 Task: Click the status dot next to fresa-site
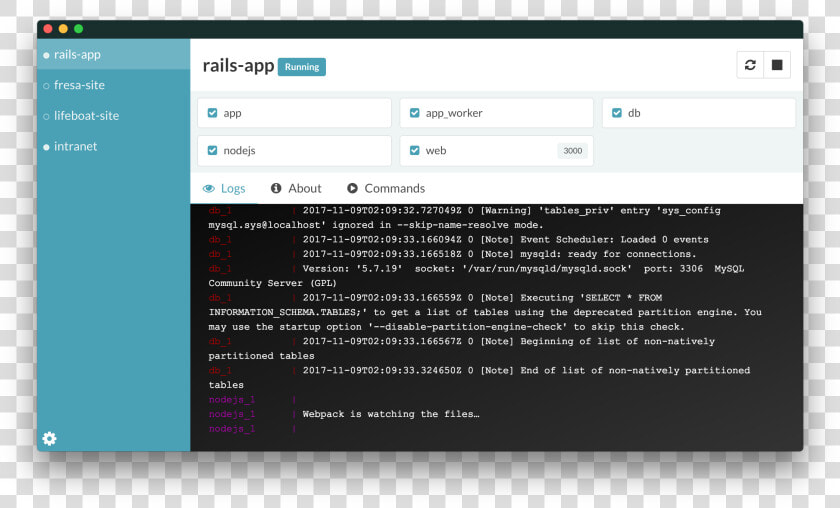[46, 86]
